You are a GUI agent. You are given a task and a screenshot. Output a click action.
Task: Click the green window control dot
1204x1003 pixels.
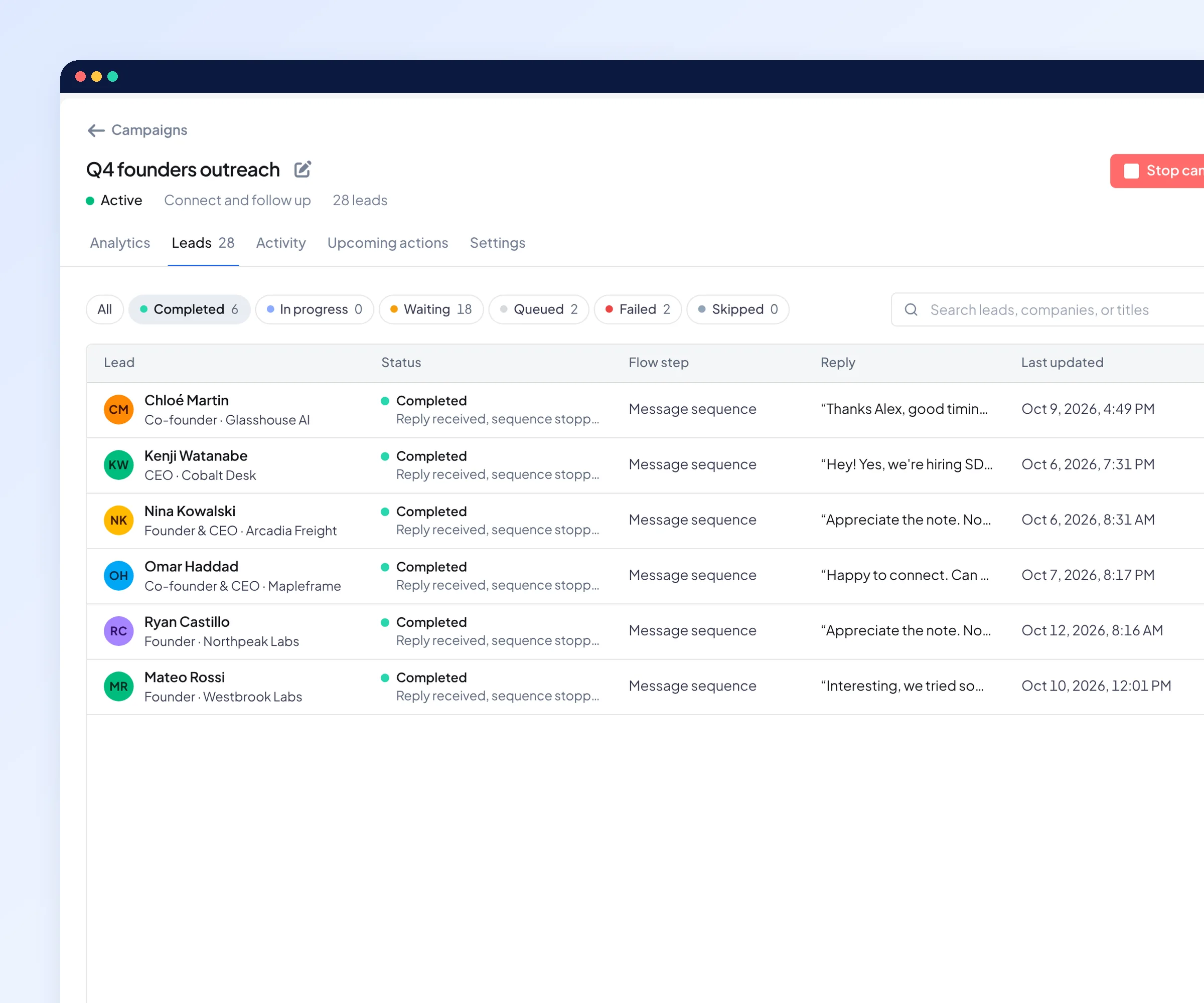113,77
